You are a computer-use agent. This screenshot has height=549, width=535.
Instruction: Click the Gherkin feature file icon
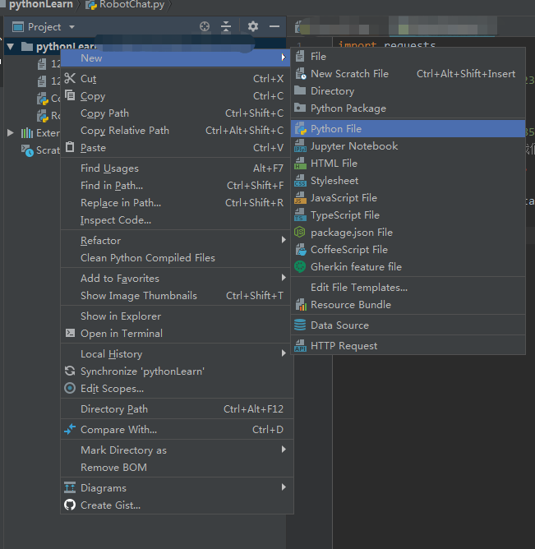click(300, 267)
